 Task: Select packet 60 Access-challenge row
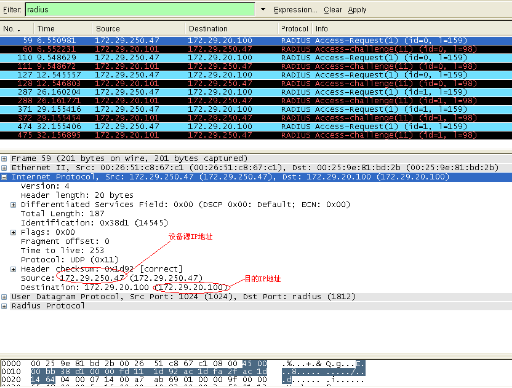pos(256,49)
